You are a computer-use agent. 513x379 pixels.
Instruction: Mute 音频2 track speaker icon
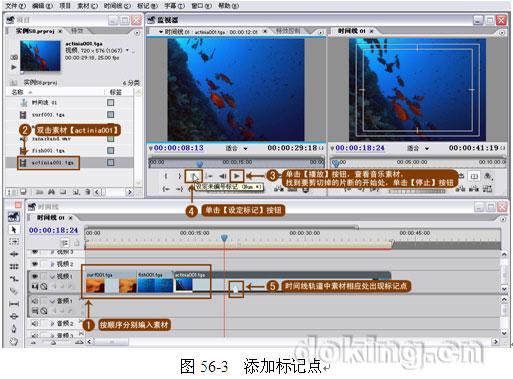pos(35,323)
